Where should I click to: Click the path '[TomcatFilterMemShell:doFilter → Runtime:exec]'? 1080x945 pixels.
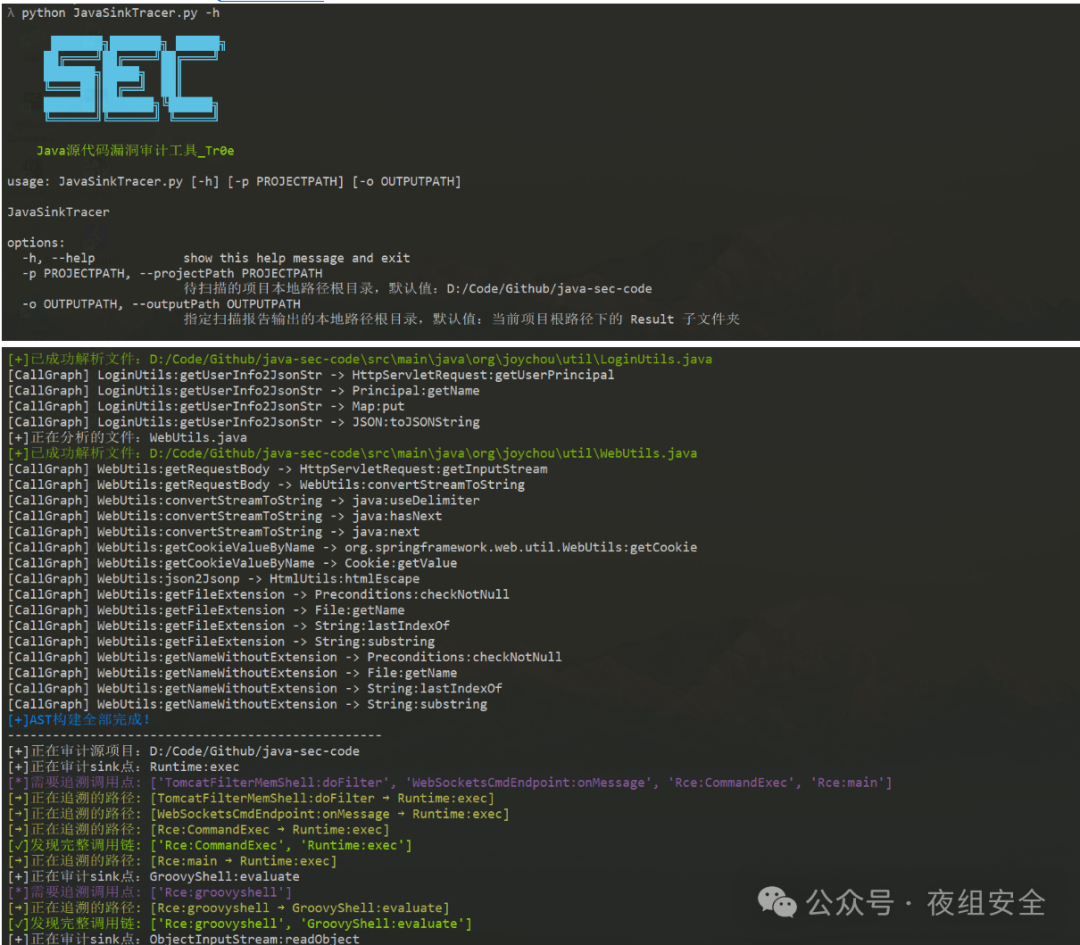point(322,799)
